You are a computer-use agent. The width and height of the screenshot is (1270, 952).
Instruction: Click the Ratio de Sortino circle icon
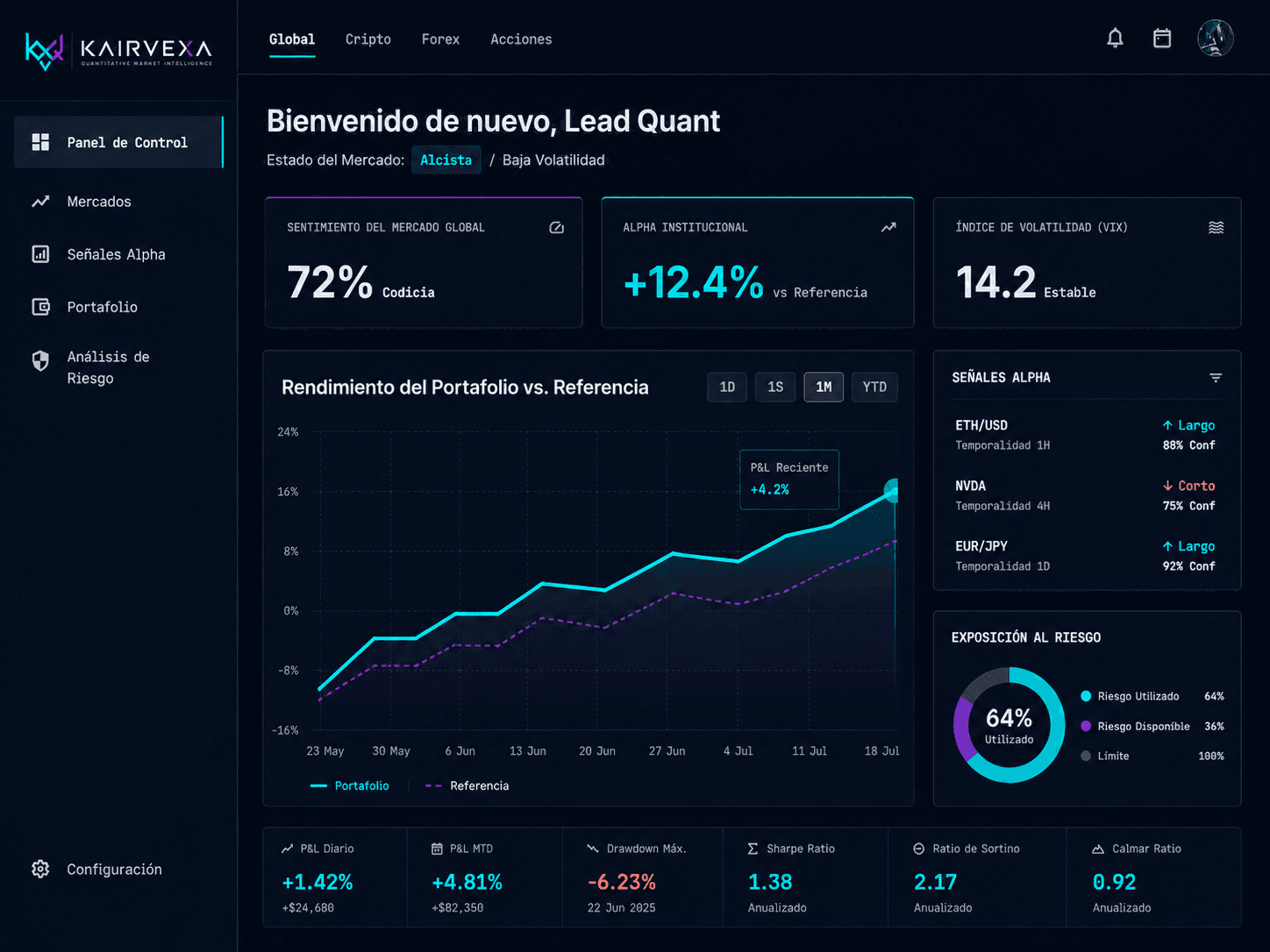click(x=919, y=849)
